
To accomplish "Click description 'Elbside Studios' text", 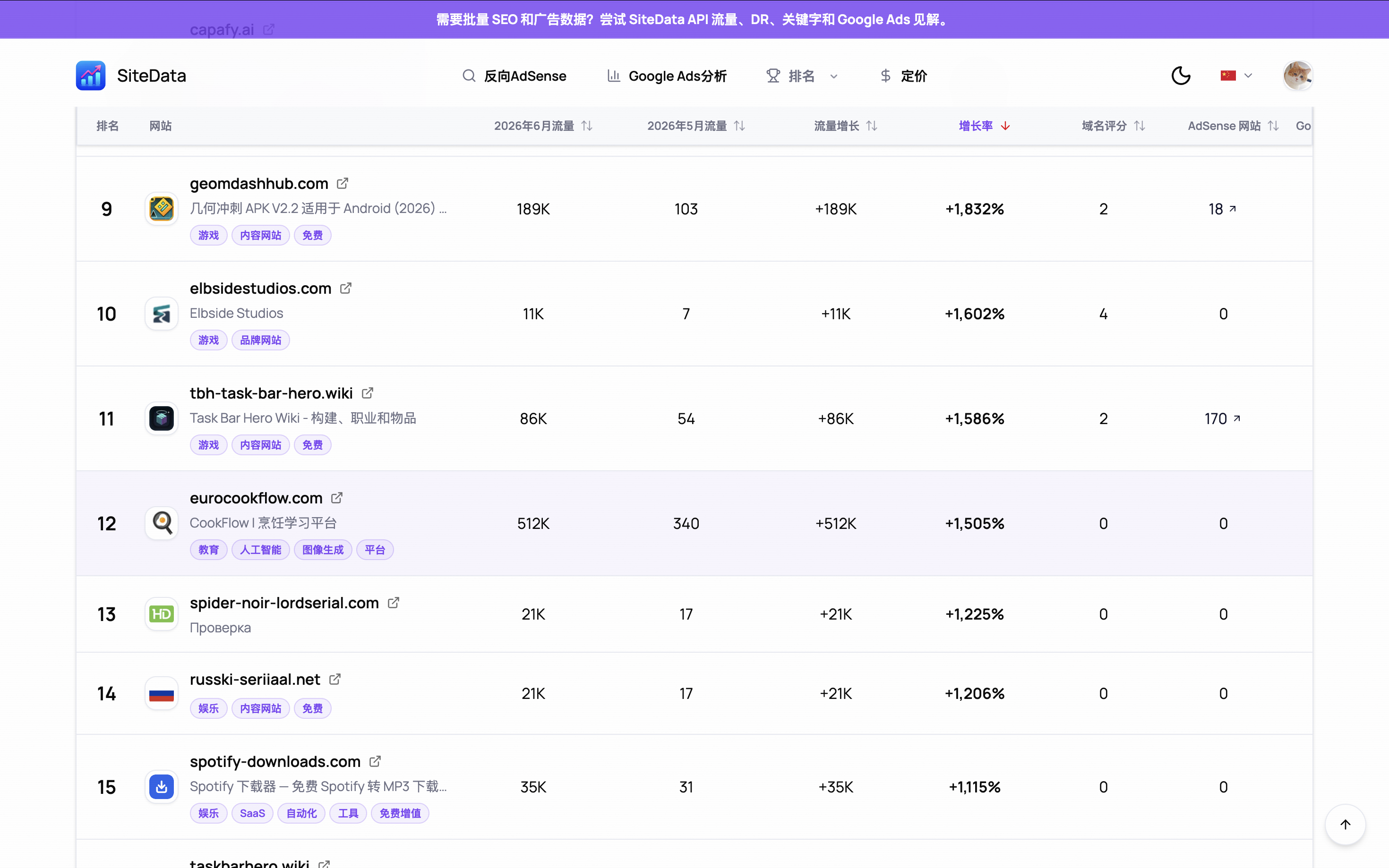I will tap(237, 313).
